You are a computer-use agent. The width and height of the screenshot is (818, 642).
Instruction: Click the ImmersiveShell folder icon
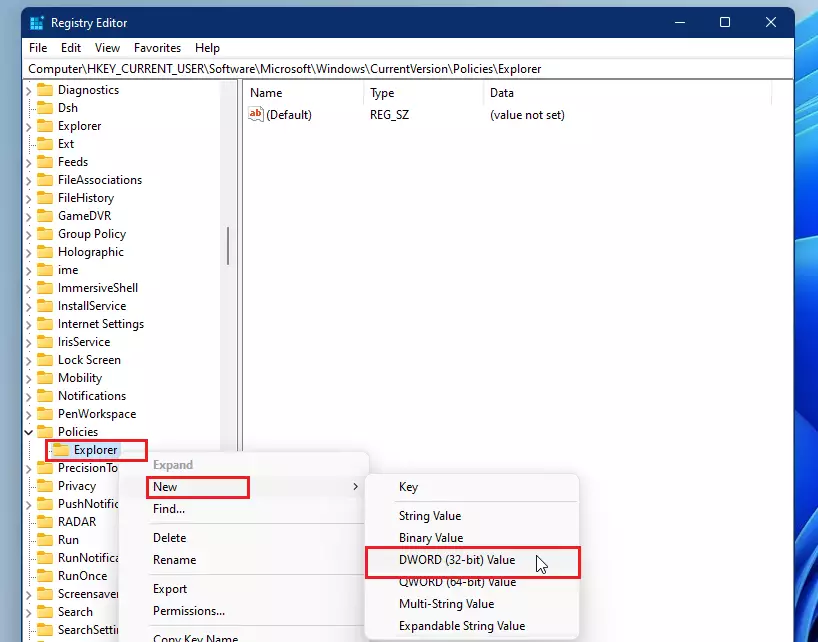point(45,288)
